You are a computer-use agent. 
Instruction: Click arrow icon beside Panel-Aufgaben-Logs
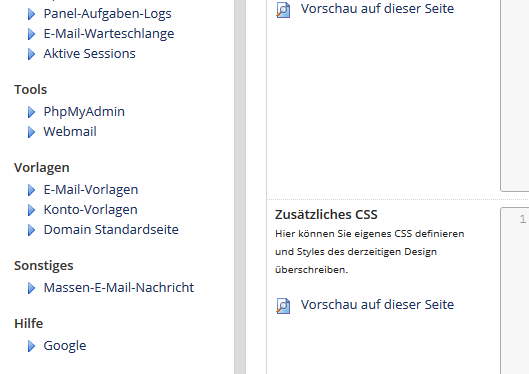click(x=31, y=14)
